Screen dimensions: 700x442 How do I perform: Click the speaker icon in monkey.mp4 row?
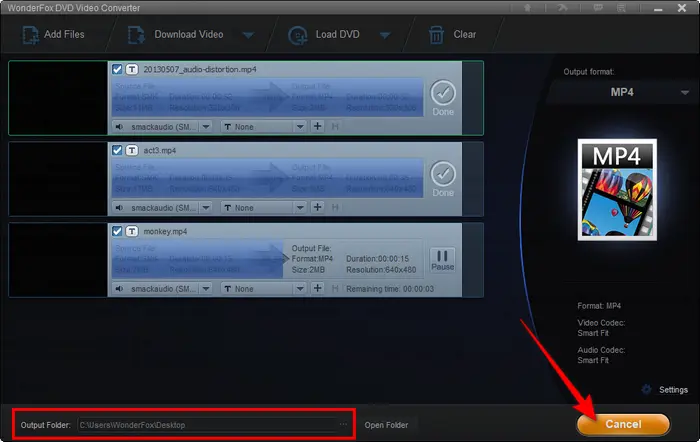click(x=119, y=289)
